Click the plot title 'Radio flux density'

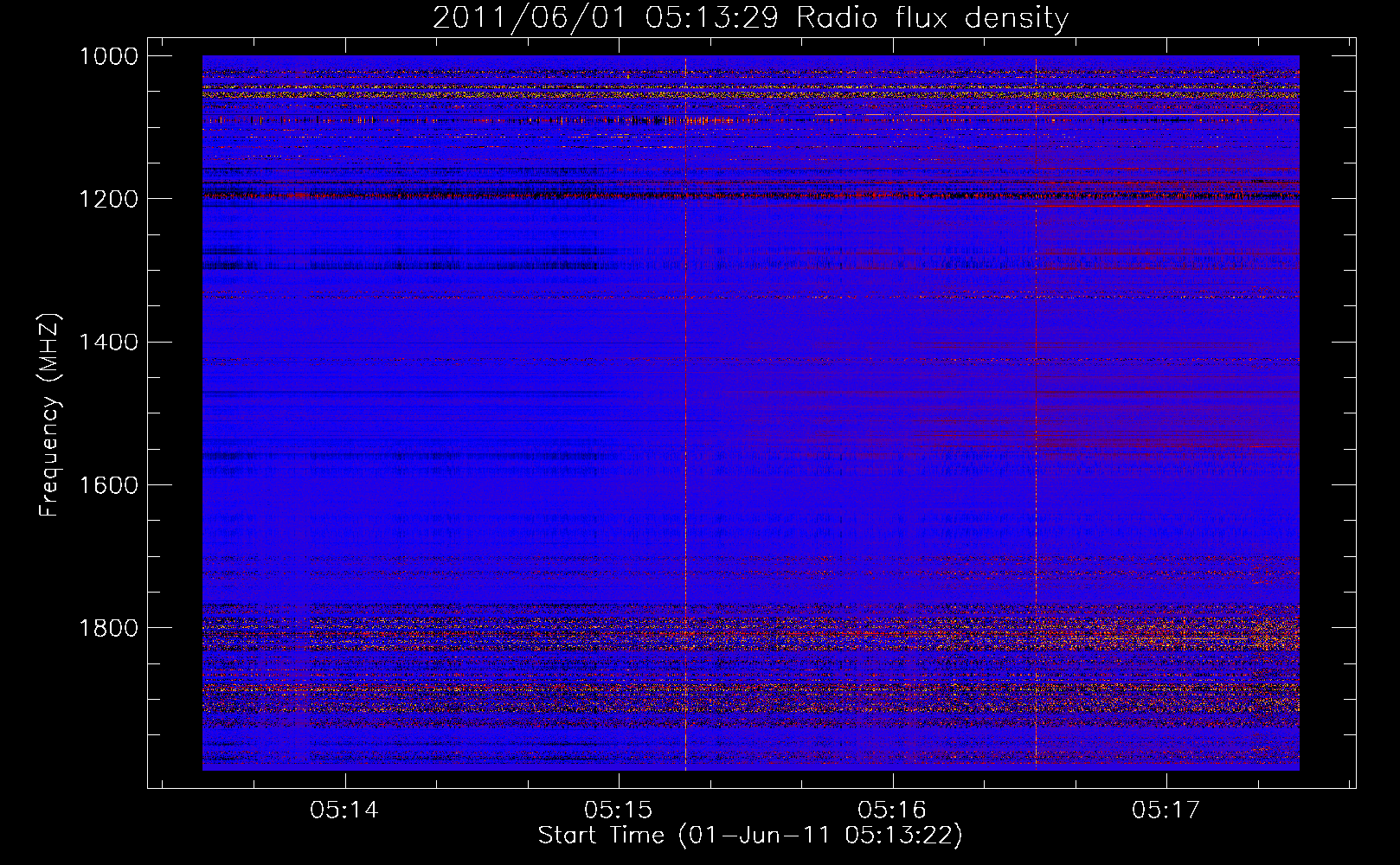(933, 17)
